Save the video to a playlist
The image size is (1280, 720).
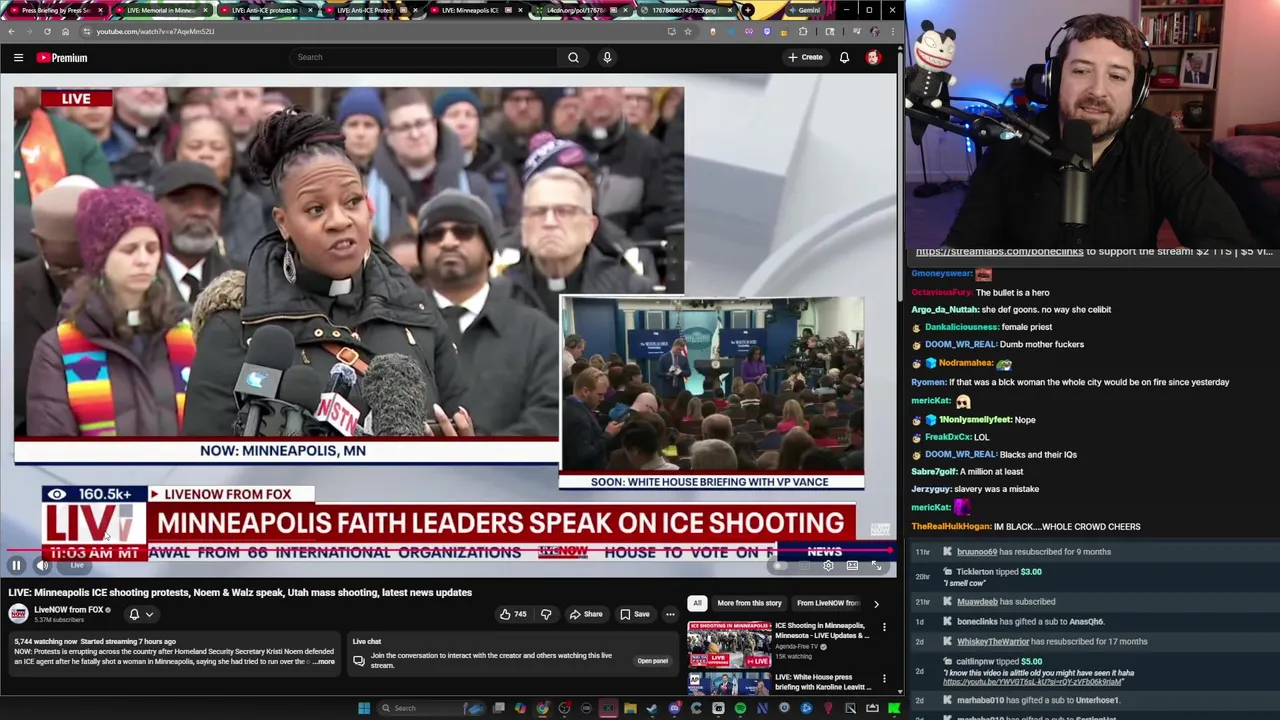click(635, 614)
